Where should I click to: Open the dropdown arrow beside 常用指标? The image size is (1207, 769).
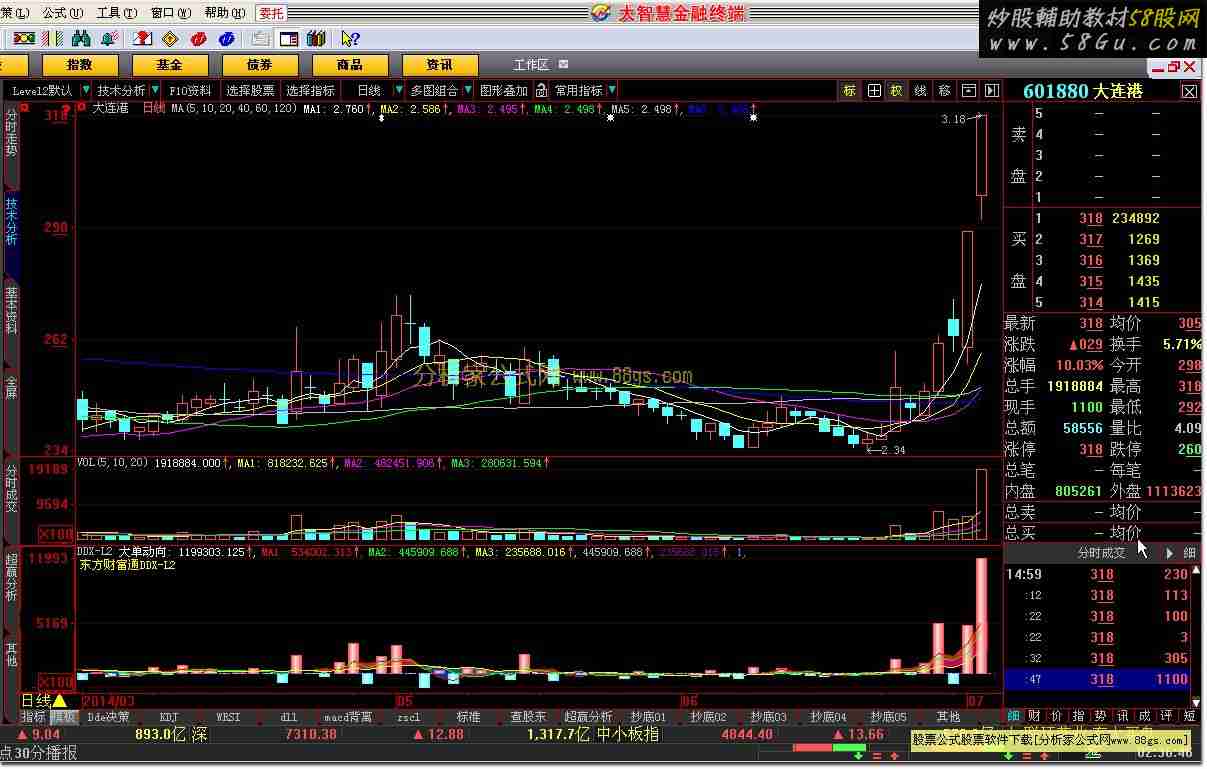pos(612,90)
